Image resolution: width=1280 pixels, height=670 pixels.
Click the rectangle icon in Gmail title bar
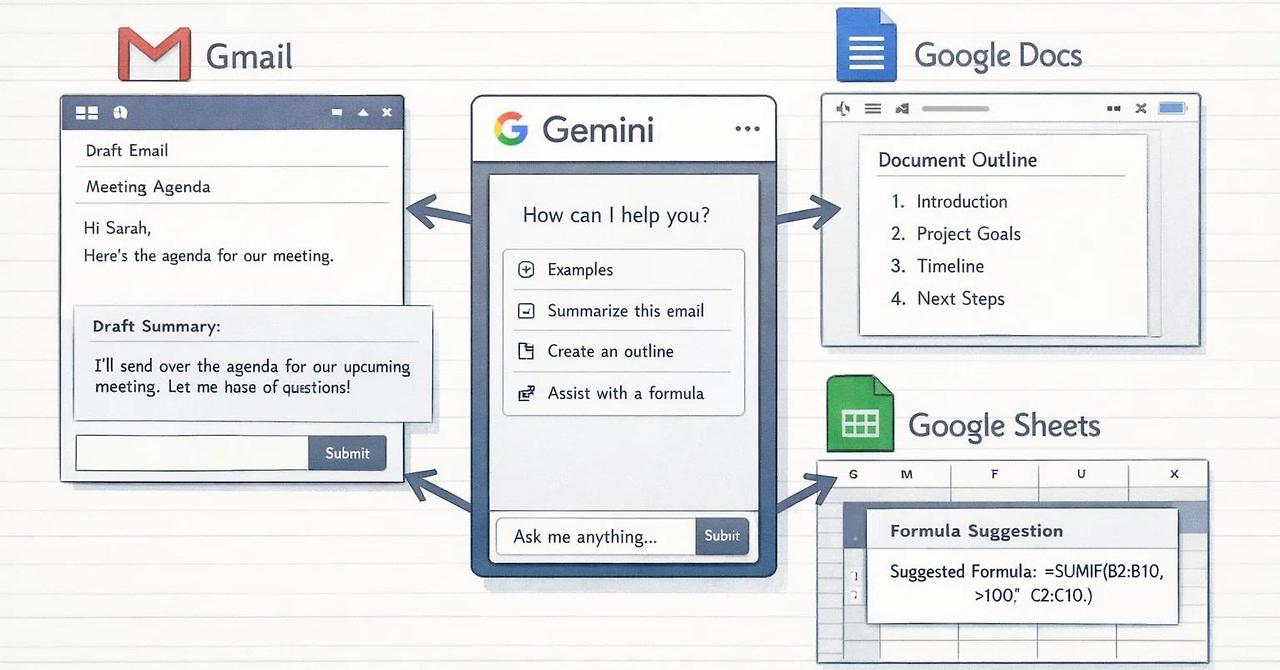[x=336, y=113]
